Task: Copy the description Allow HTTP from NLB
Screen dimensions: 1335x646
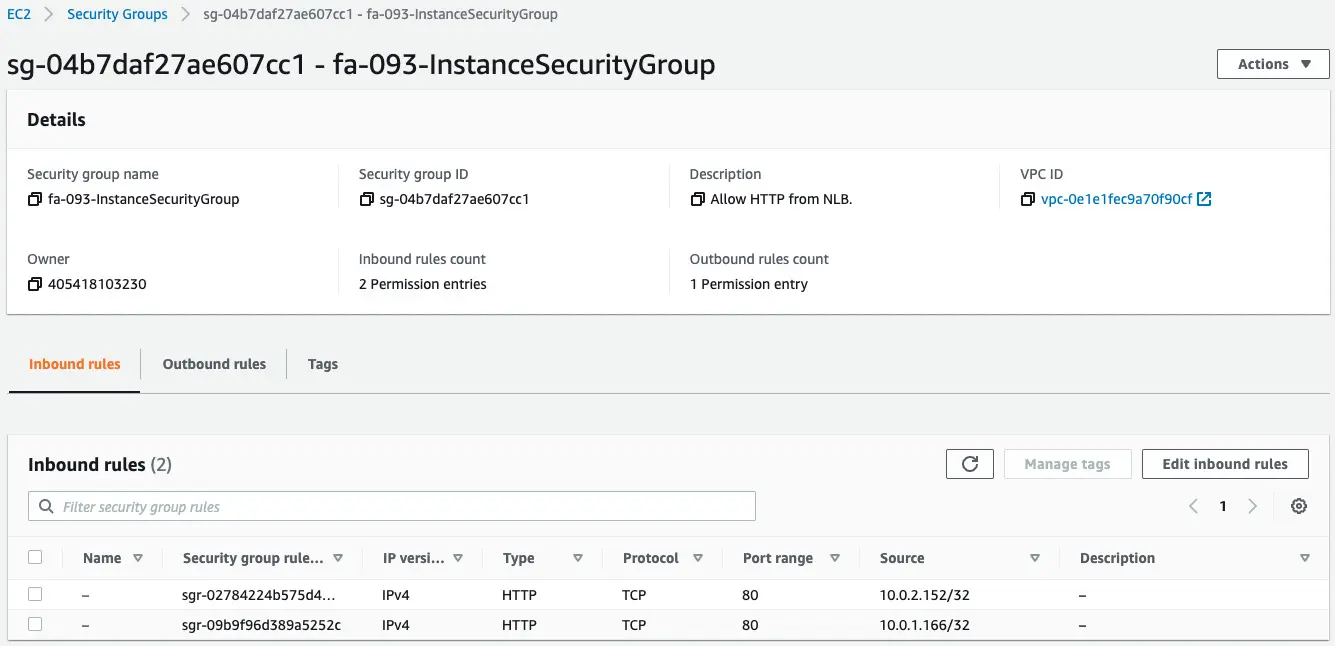Action: pyautogui.click(x=698, y=198)
